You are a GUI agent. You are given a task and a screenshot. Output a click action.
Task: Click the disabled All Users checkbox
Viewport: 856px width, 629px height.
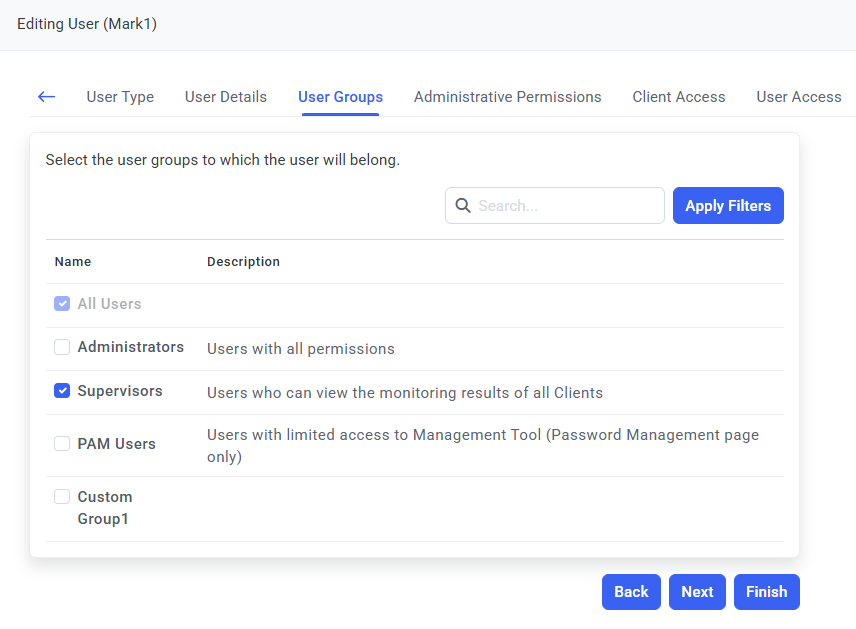[62, 303]
